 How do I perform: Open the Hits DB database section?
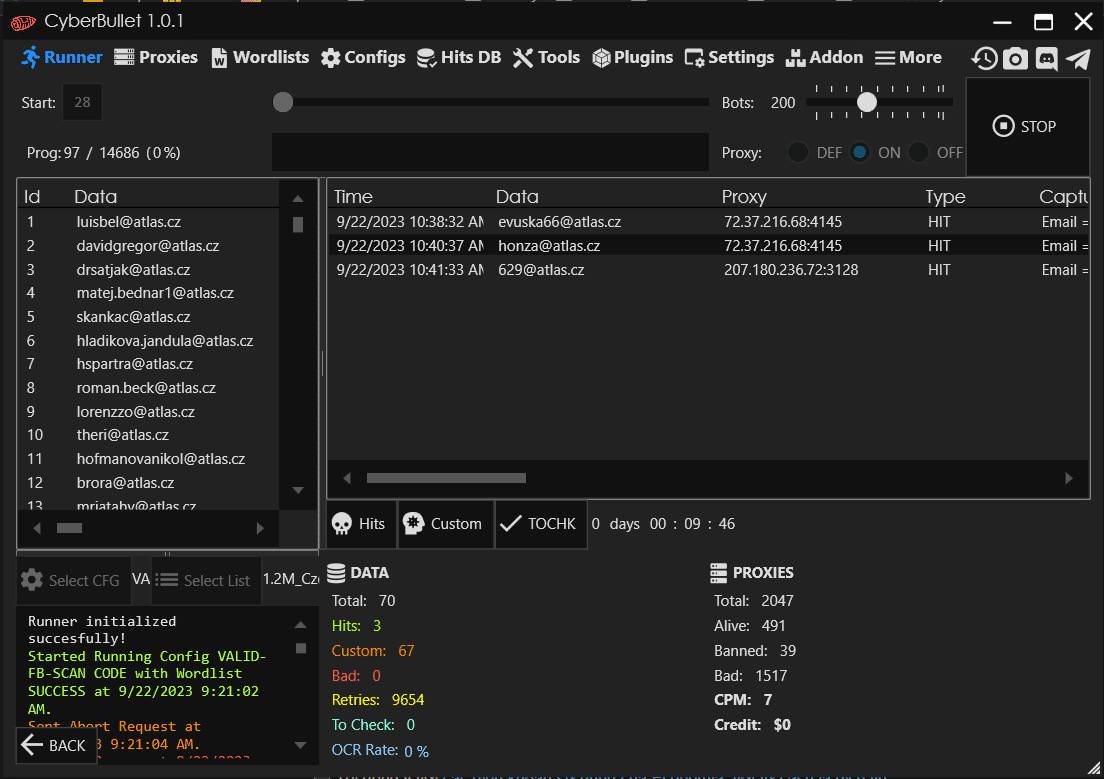[459, 57]
